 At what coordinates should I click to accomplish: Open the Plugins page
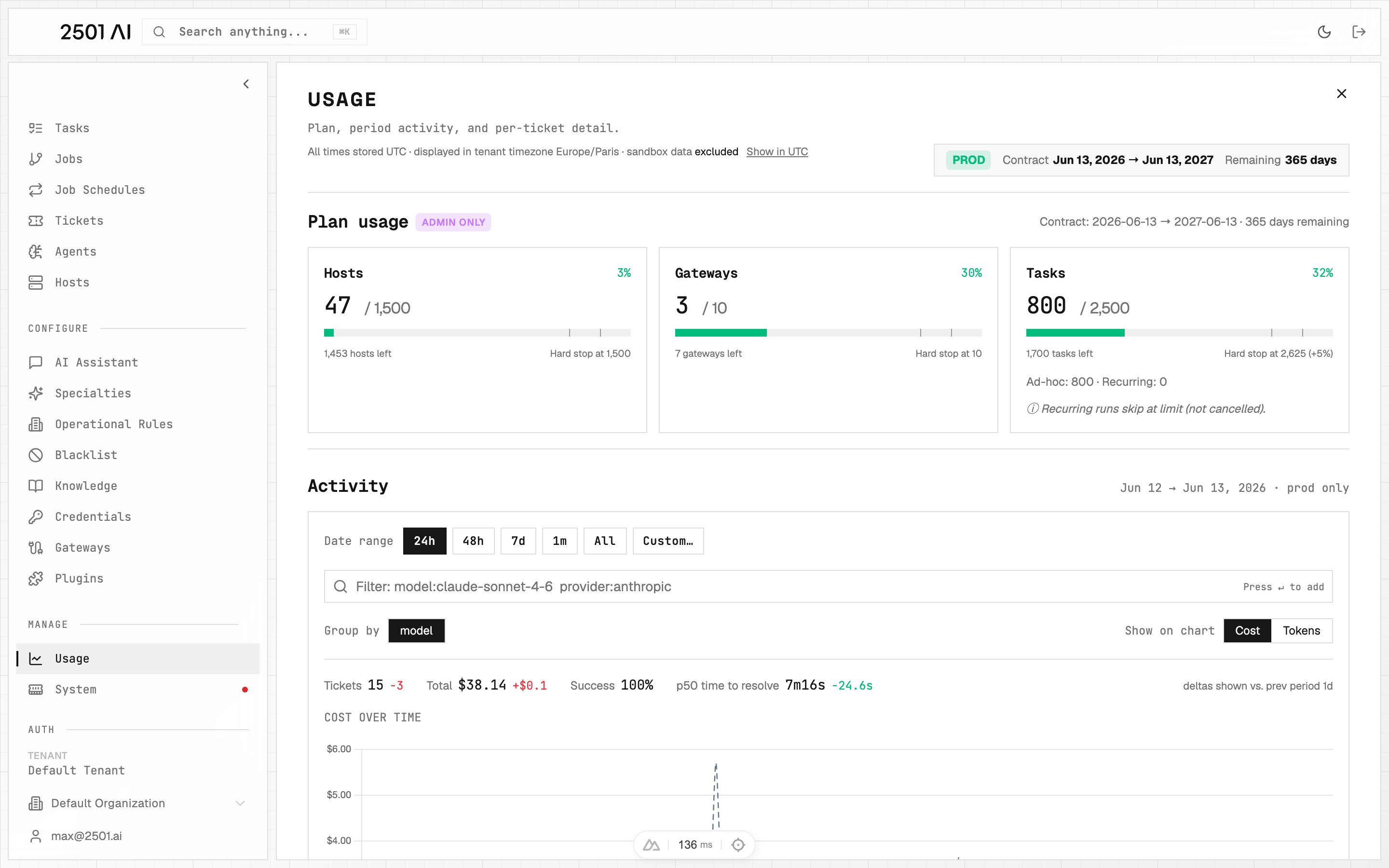pos(138,579)
